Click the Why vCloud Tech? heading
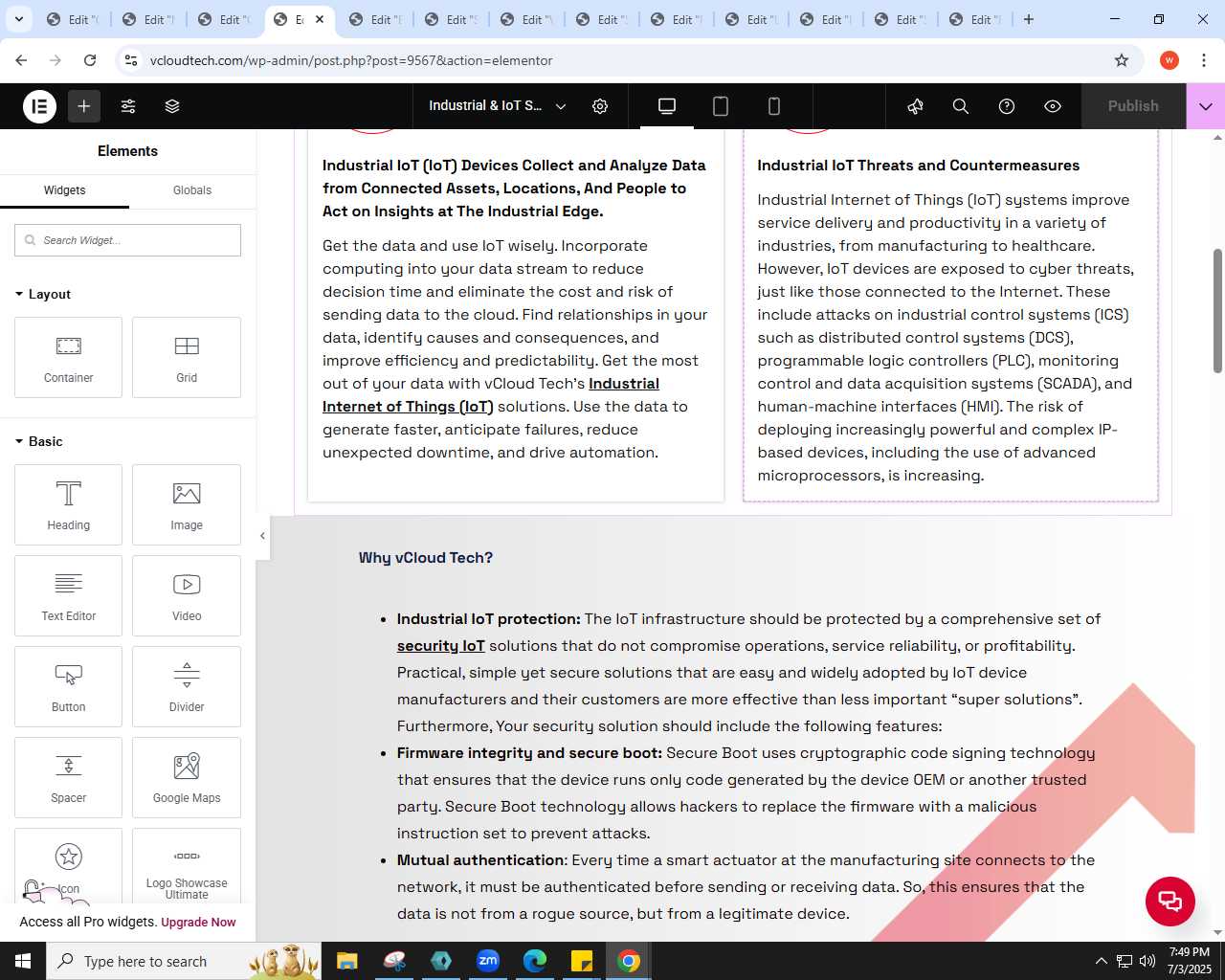The height and width of the screenshot is (980, 1225). pyautogui.click(x=426, y=558)
